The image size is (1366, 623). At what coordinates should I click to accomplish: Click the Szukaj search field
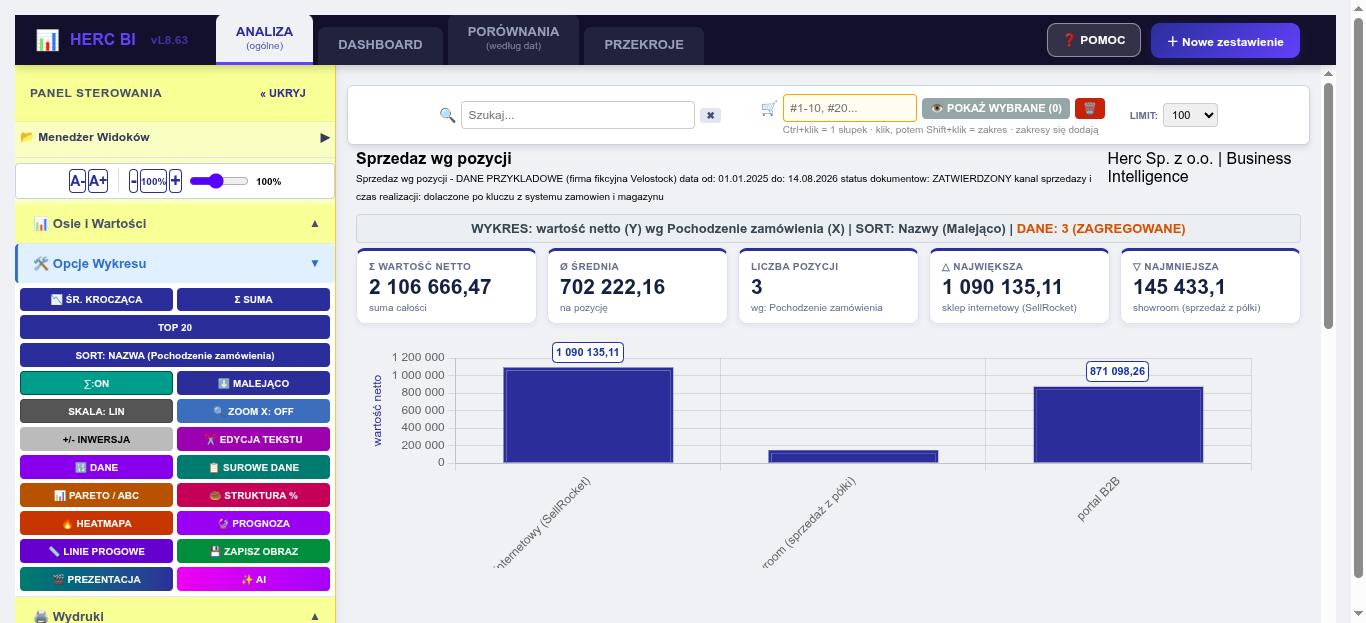pos(578,115)
